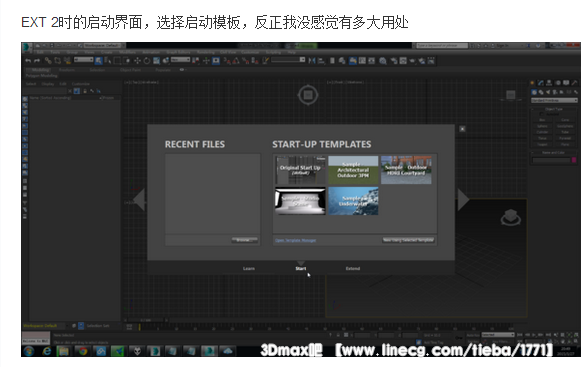Click the Align tool icon
Viewport: 582px width, 367px height.
[x=321, y=60]
